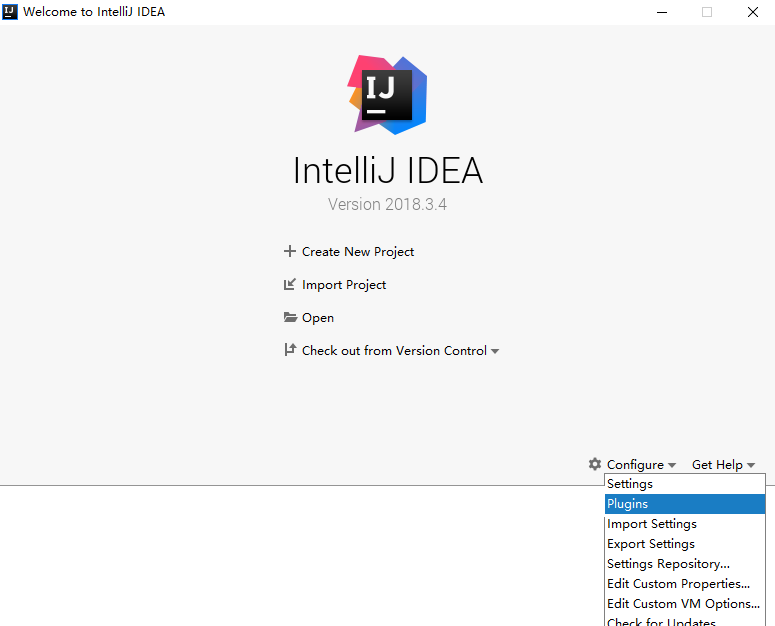Select the Open project link

pos(318,318)
